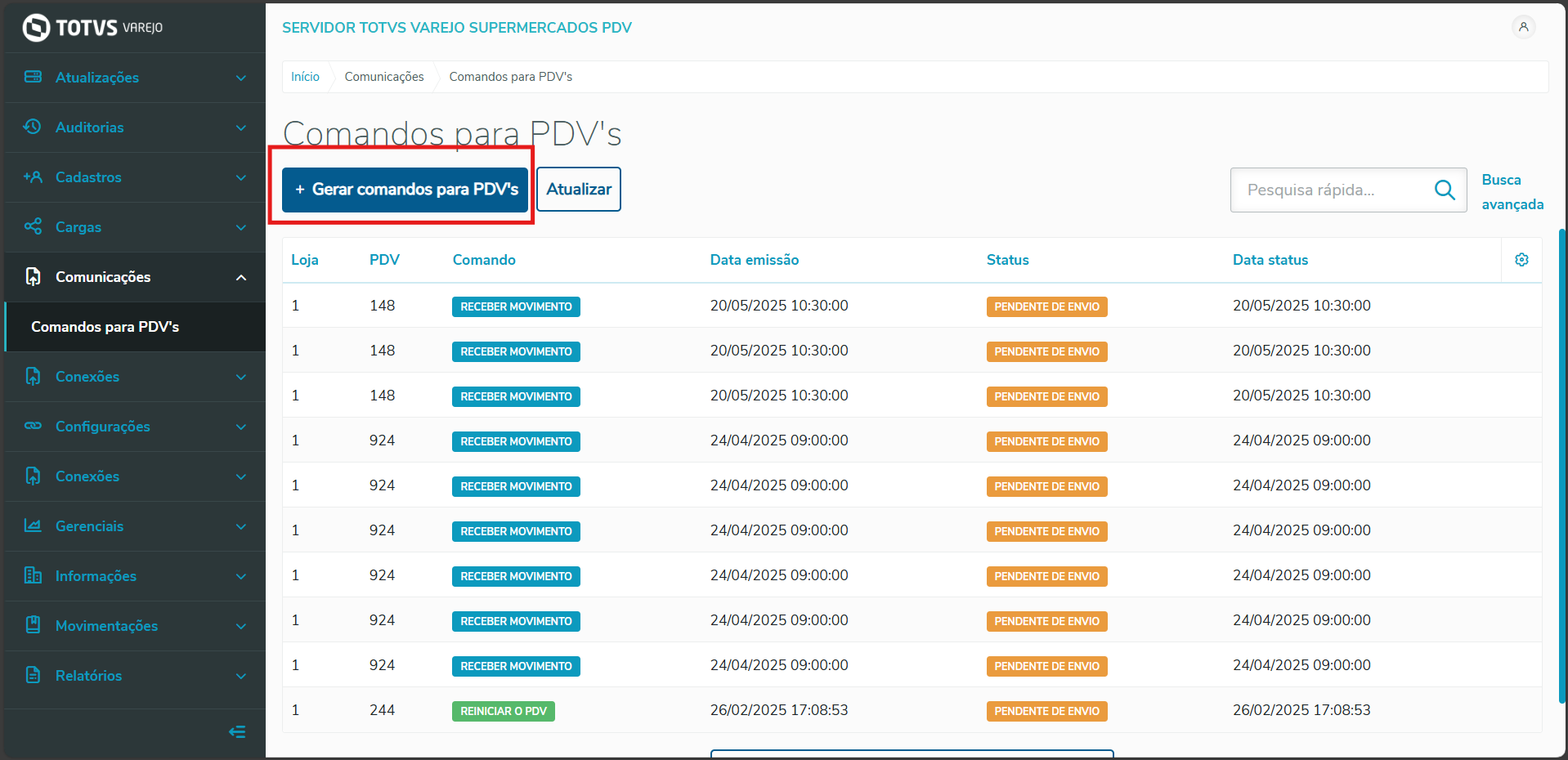The width and height of the screenshot is (1568, 760).
Task: Click Gerar comandos para PDV's button
Action: pos(405,190)
